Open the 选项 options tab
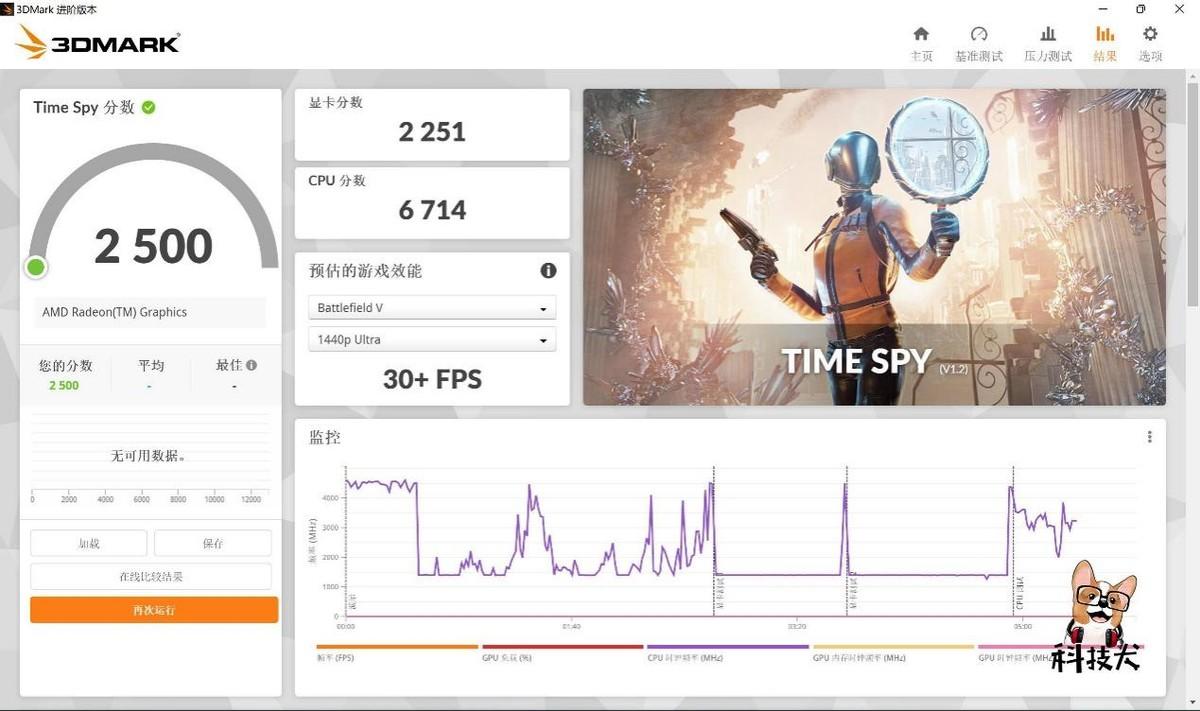 tap(1150, 44)
